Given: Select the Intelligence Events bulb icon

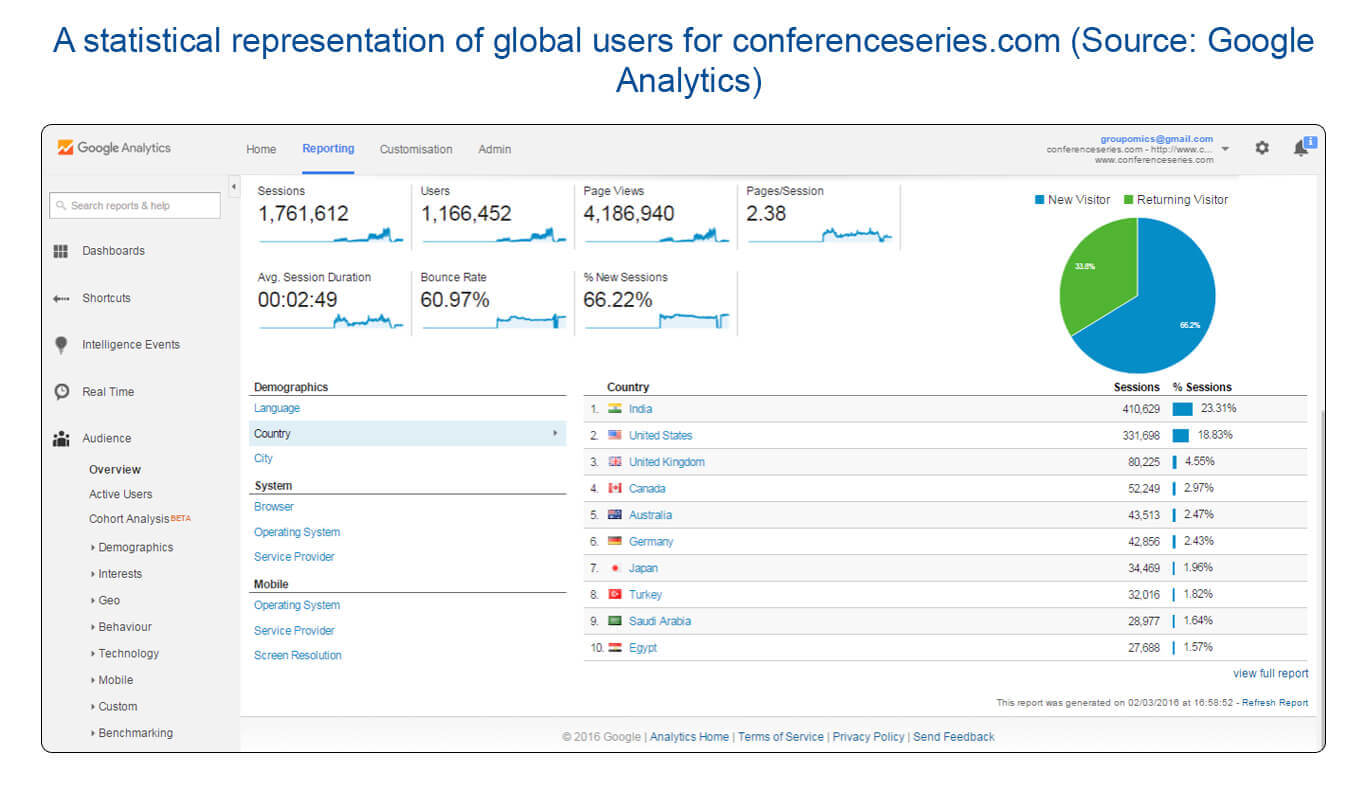Looking at the screenshot, I should point(61,345).
